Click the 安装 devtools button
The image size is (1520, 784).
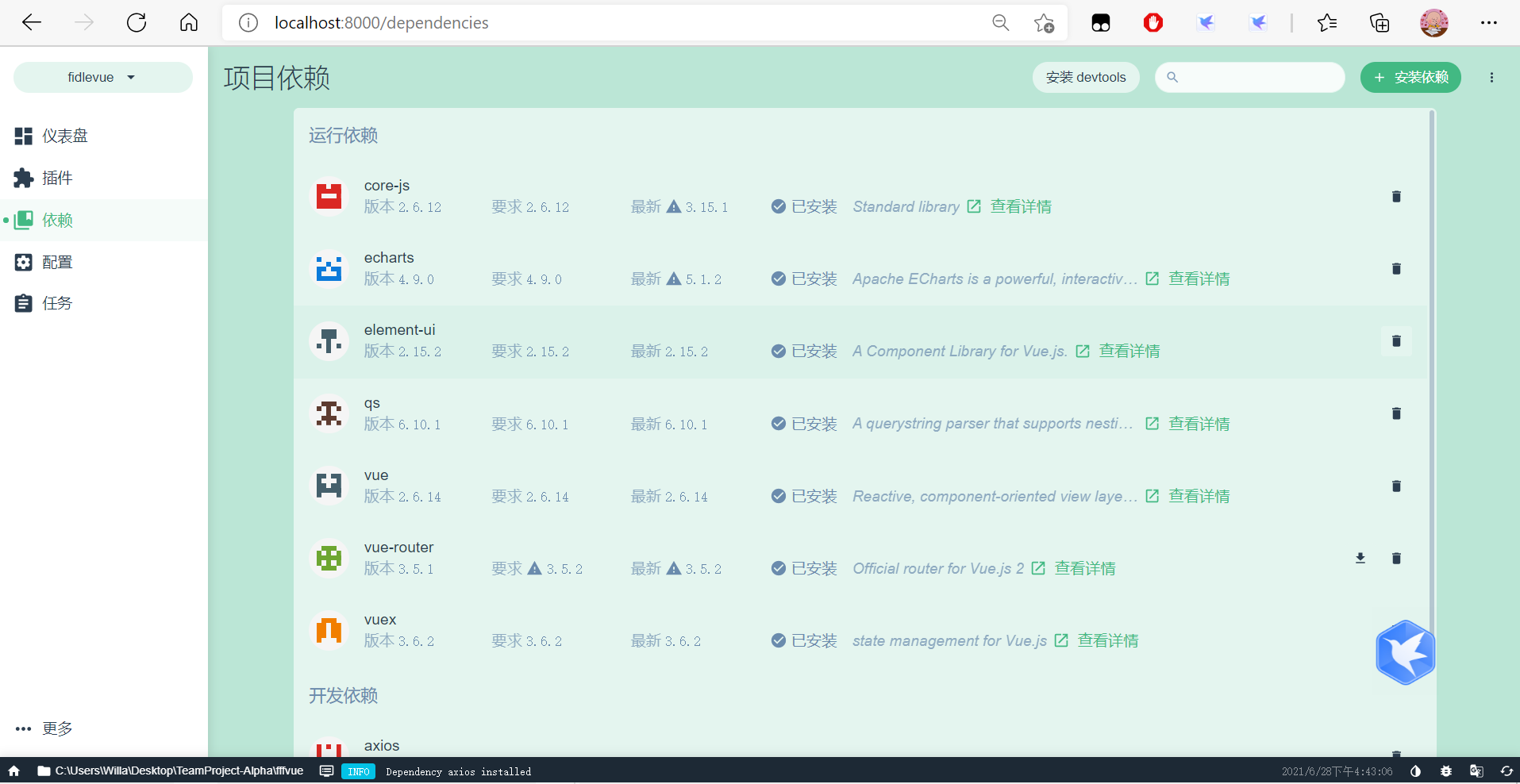[x=1086, y=77]
